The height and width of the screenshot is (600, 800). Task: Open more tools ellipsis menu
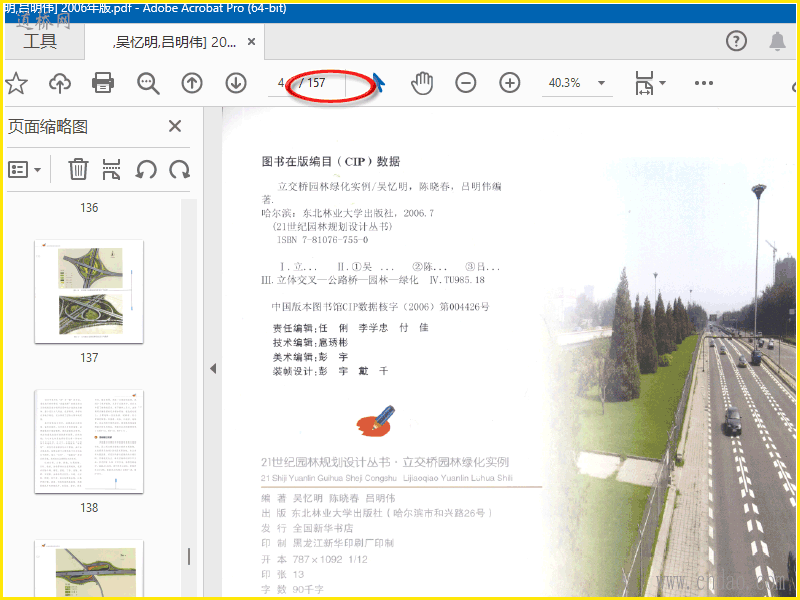[x=704, y=83]
